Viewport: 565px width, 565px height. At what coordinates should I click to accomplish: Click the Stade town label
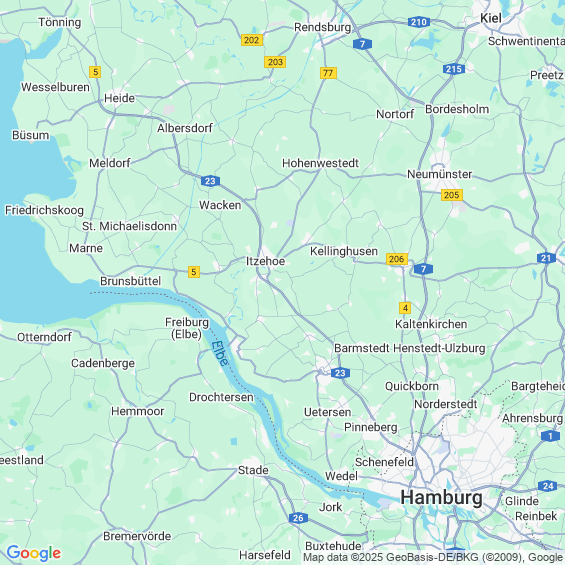click(x=253, y=470)
